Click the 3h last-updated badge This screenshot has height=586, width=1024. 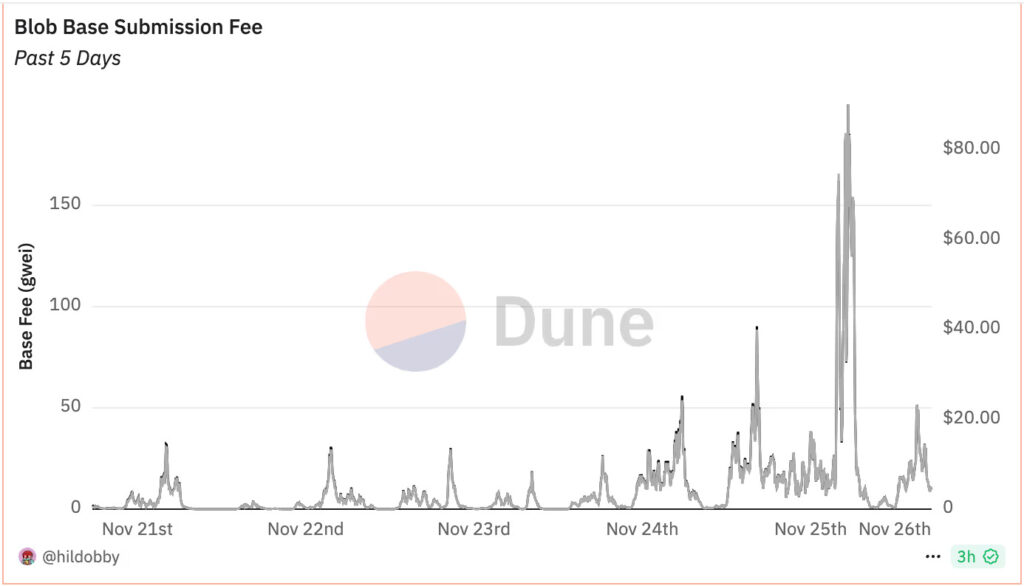pos(966,557)
